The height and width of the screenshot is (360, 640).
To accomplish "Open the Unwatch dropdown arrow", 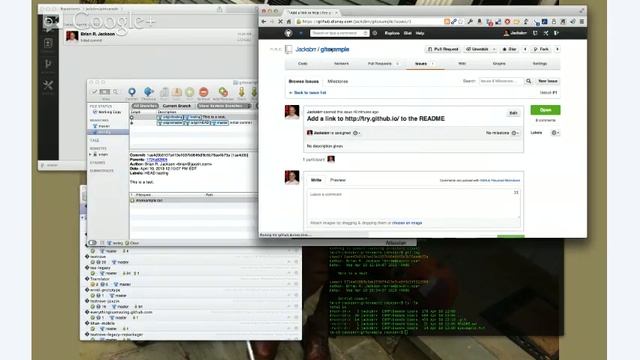I will click(x=494, y=49).
